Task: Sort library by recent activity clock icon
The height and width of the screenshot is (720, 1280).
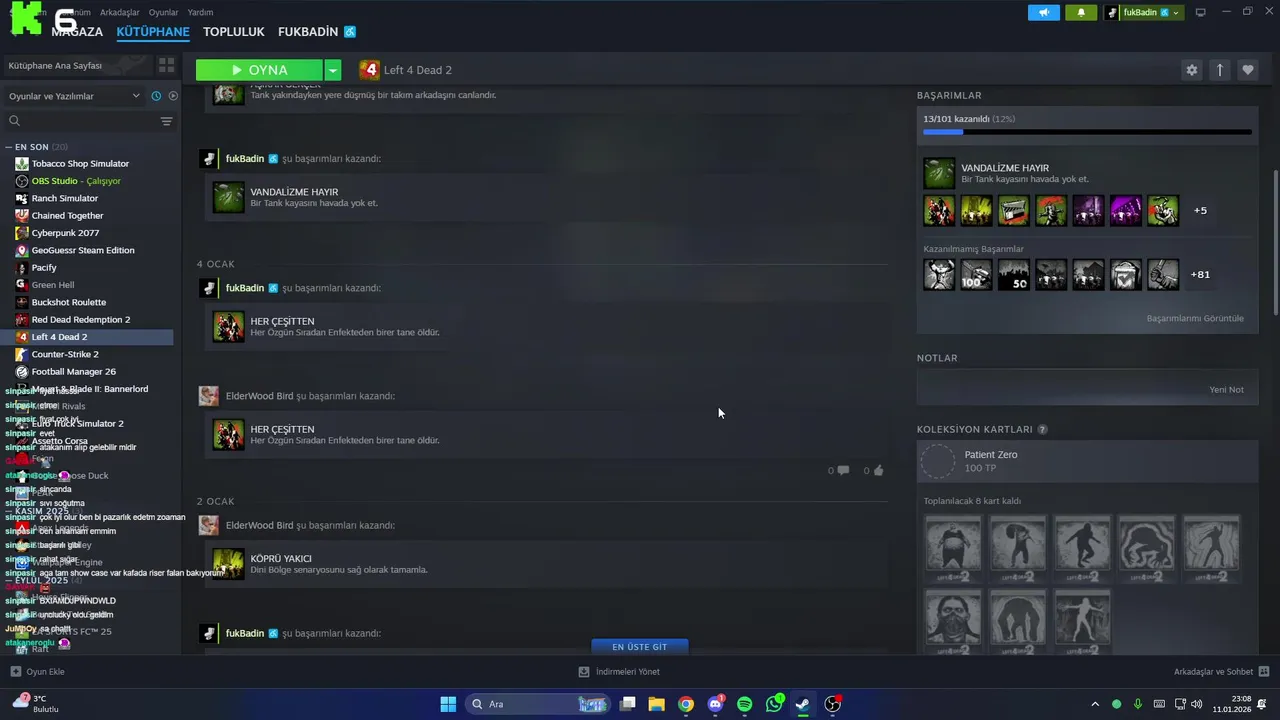Action: tap(156, 96)
